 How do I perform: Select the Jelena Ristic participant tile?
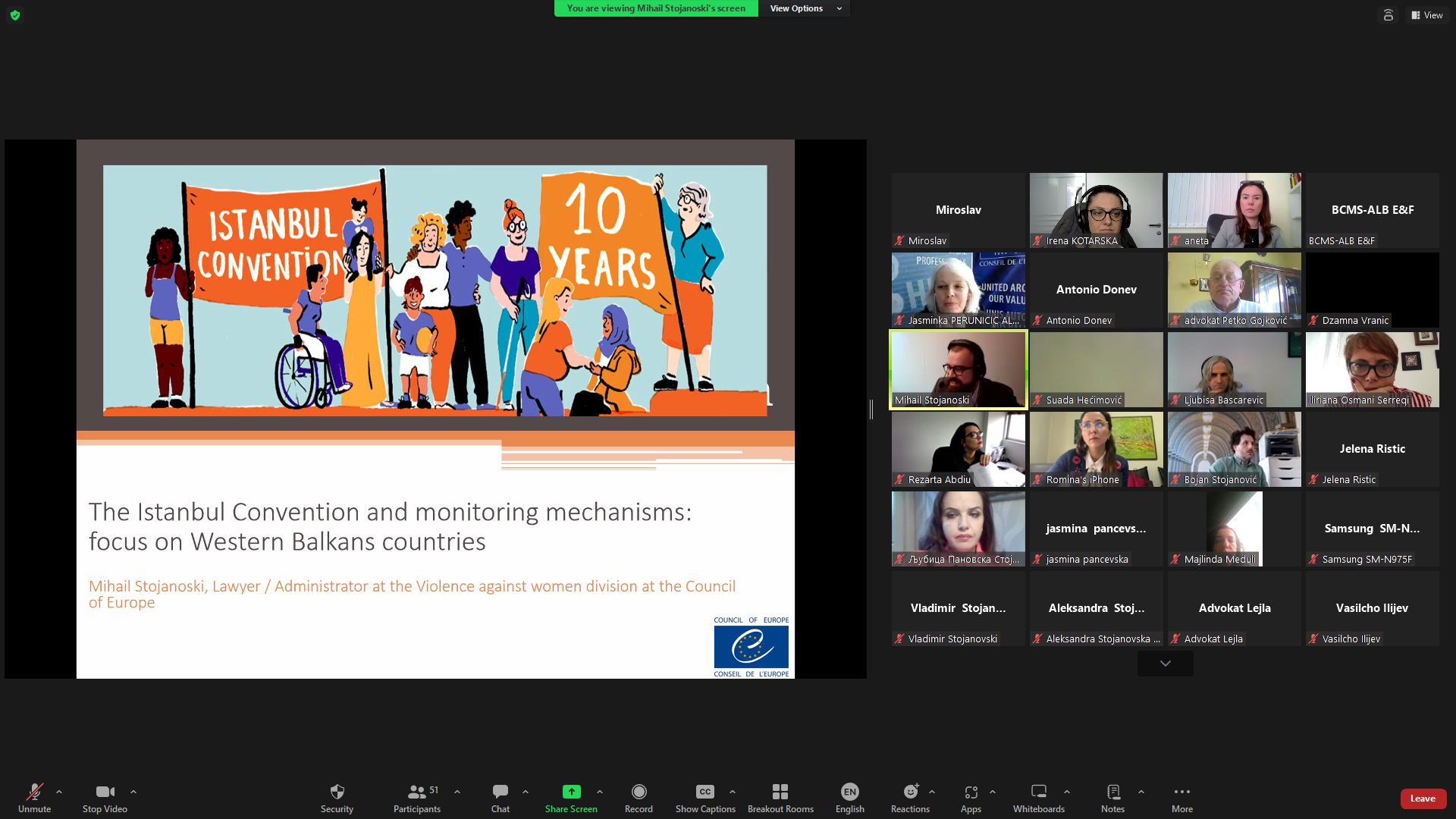1373,449
